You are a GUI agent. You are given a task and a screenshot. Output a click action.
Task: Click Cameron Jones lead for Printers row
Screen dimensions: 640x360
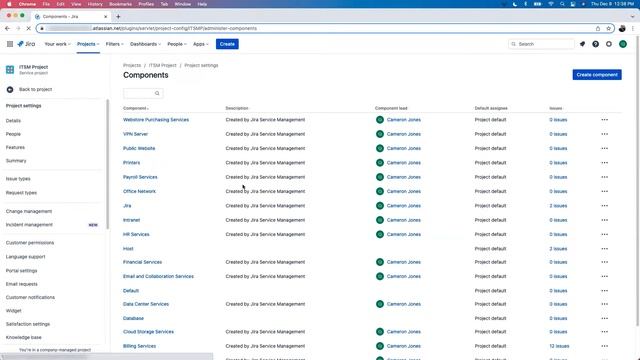pos(403,163)
